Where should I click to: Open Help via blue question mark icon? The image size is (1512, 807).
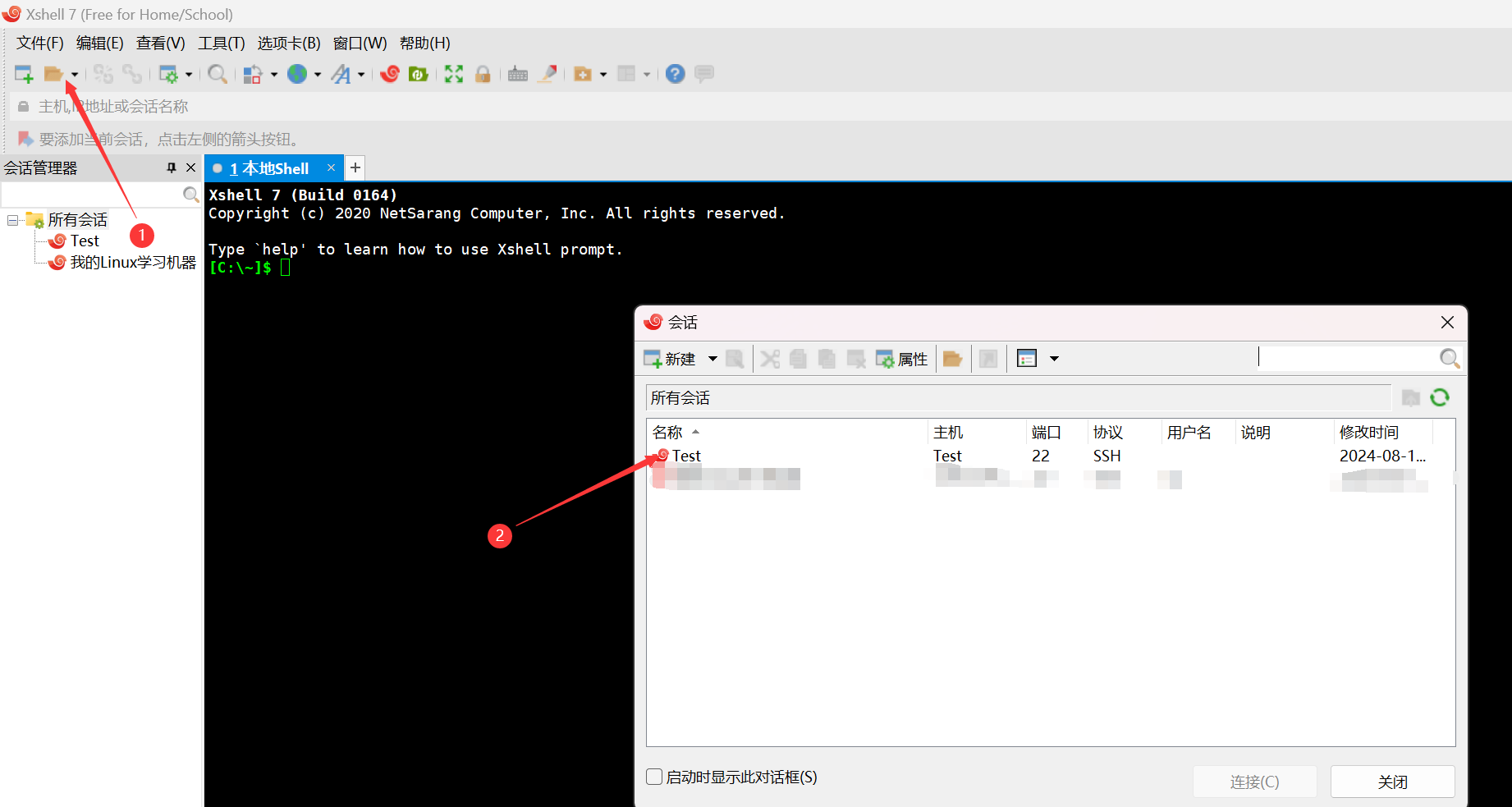click(675, 74)
